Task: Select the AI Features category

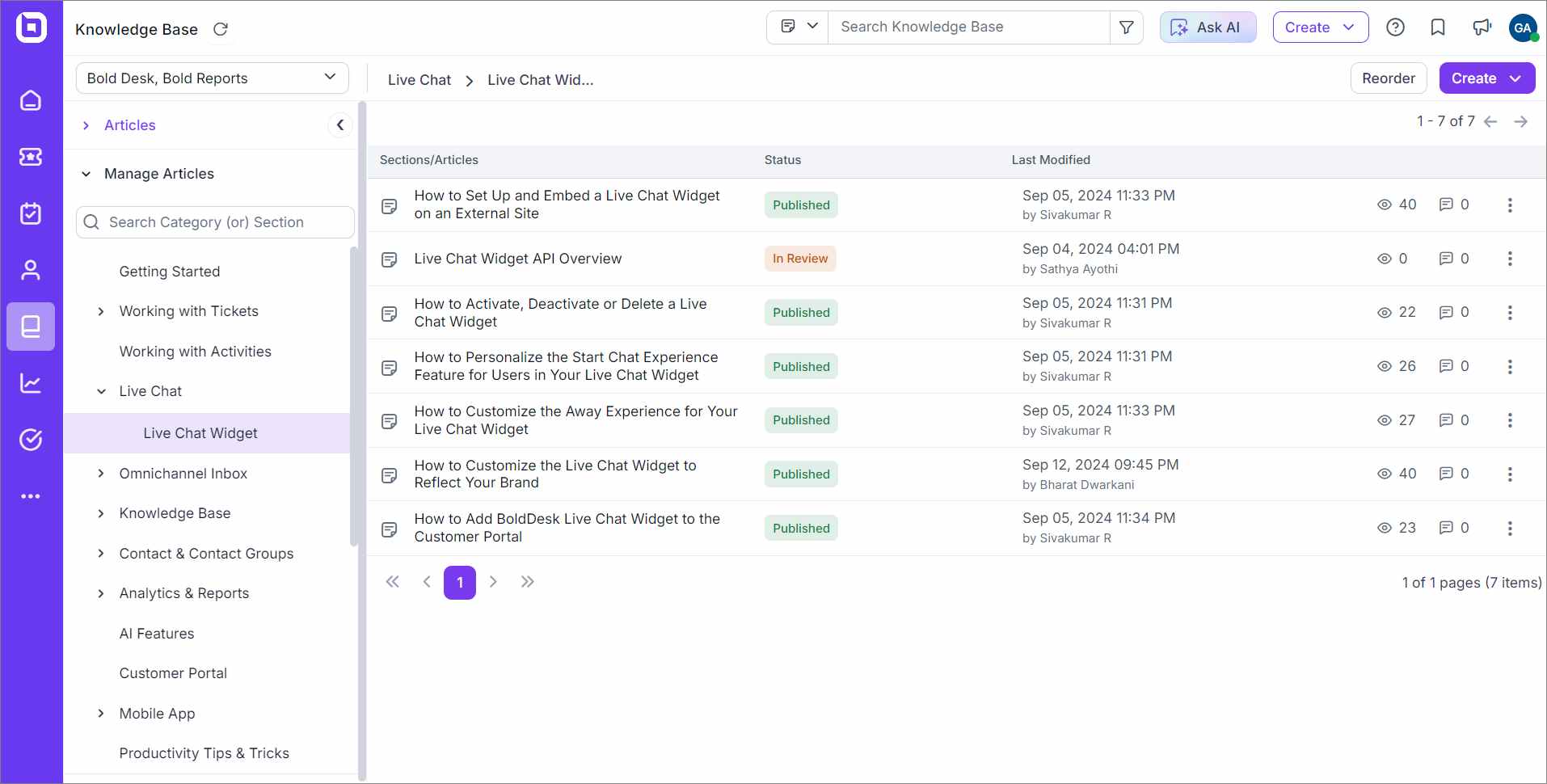Action: point(157,634)
